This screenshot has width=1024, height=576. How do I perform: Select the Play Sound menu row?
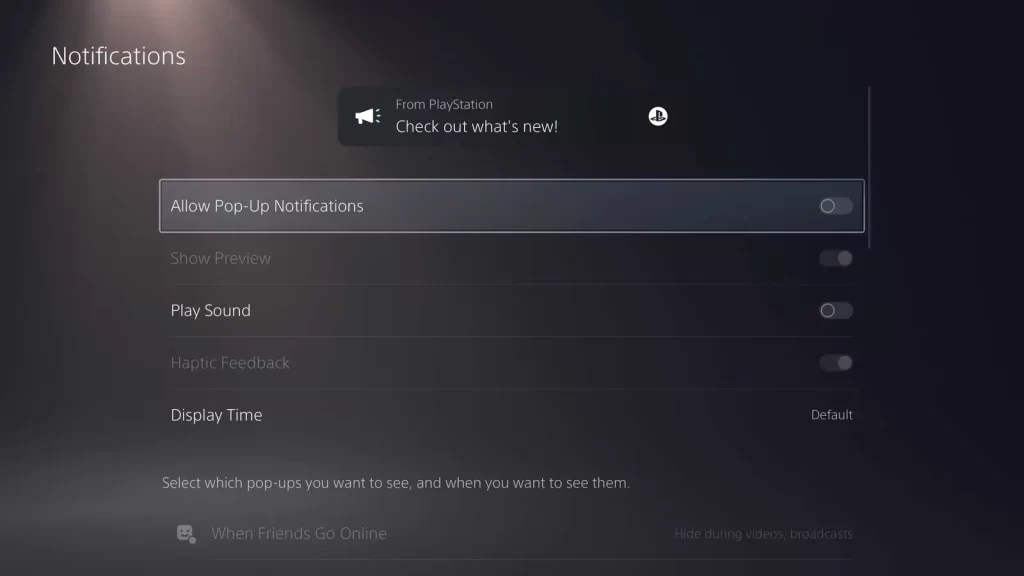[511, 311]
